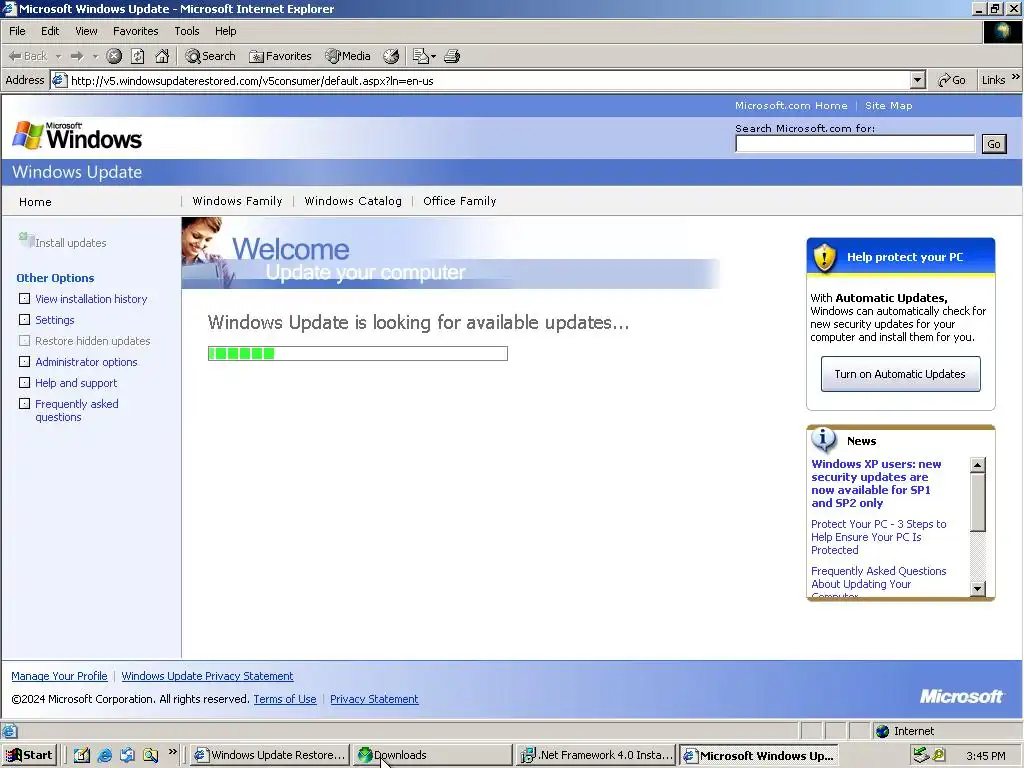Viewport: 1024px width, 768px height.
Task: Click the Install updates icon
Action: pos(26,240)
